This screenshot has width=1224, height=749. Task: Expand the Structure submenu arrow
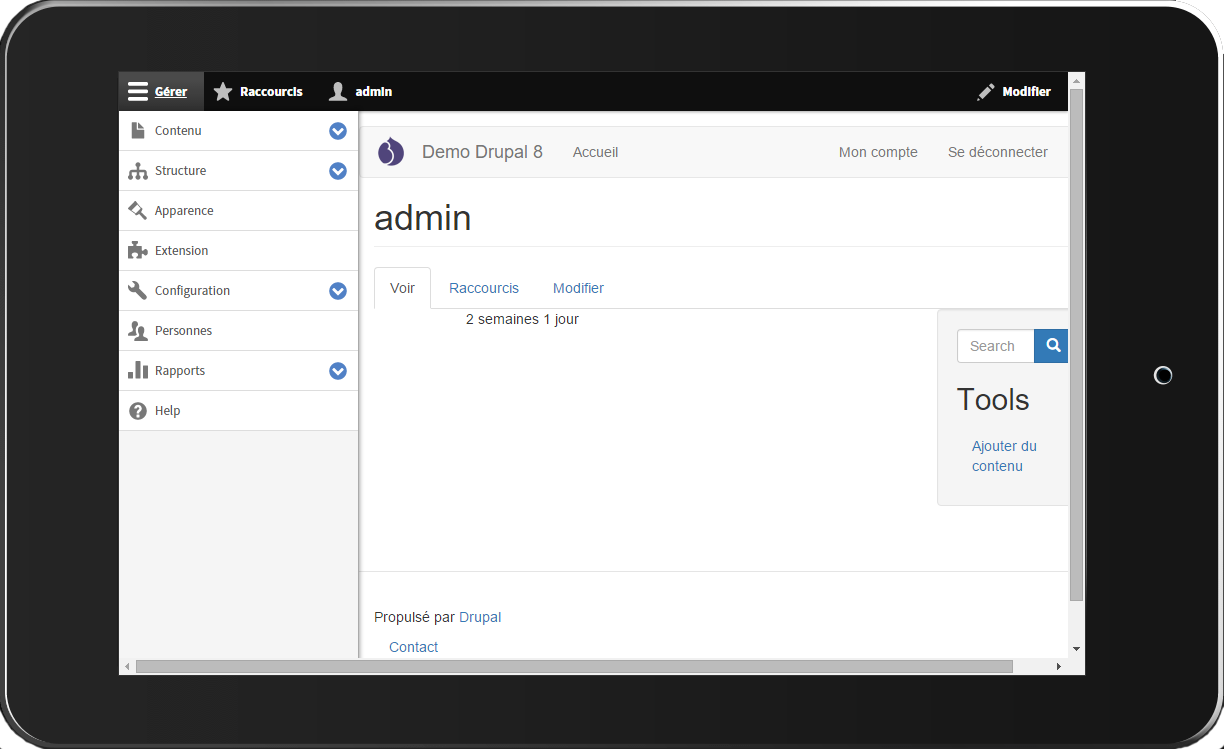tap(338, 171)
